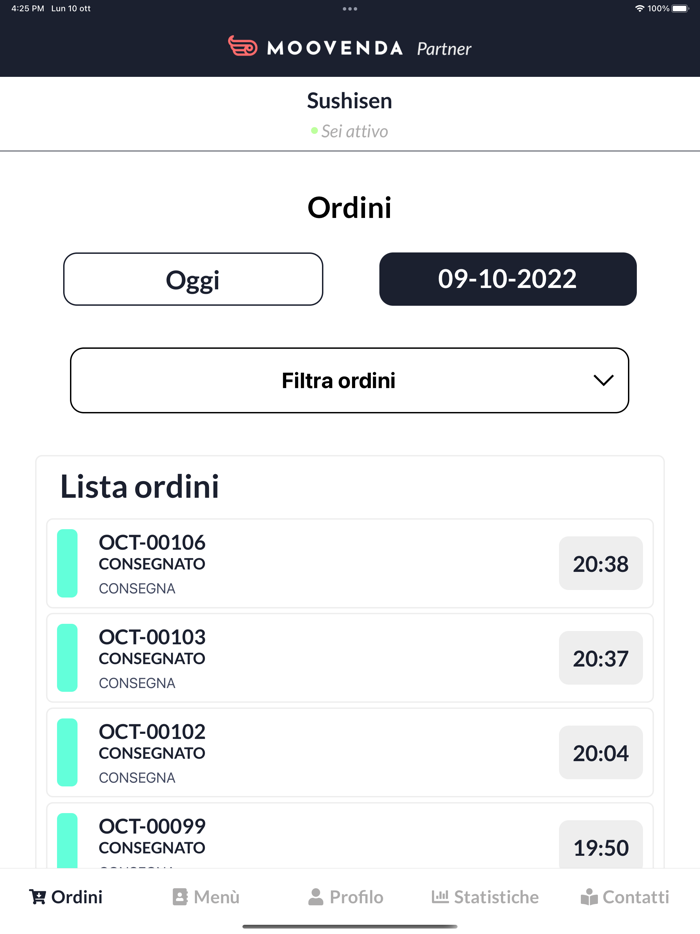Expand the Filtra ordini dropdown
700x934 pixels.
coord(349,380)
